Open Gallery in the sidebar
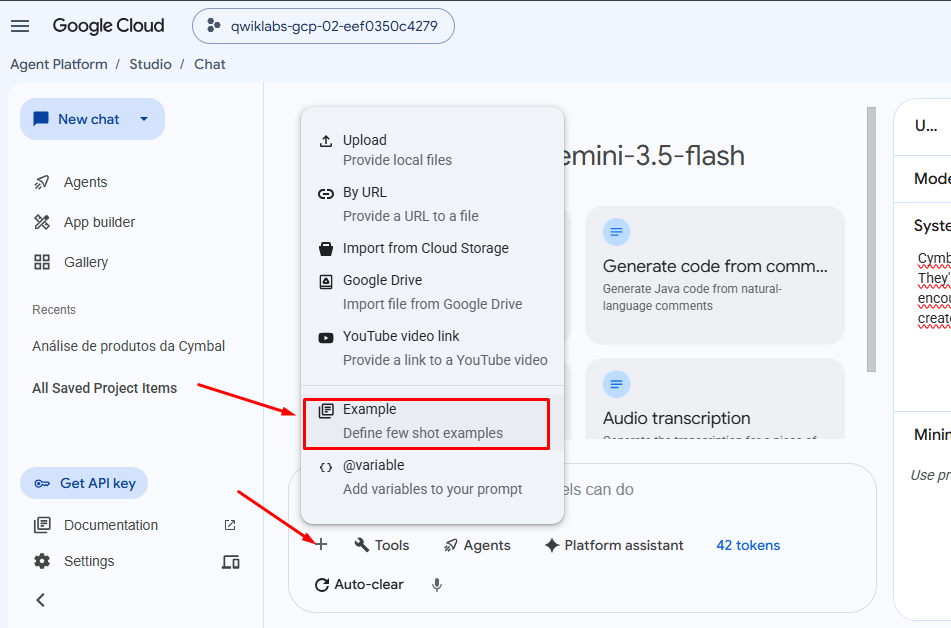This screenshot has height=628, width=951. [x=86, y=262]
